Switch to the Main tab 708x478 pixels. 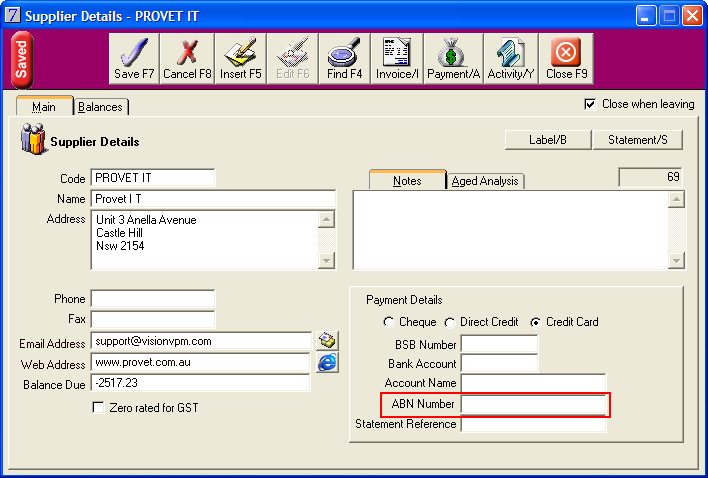44,107
